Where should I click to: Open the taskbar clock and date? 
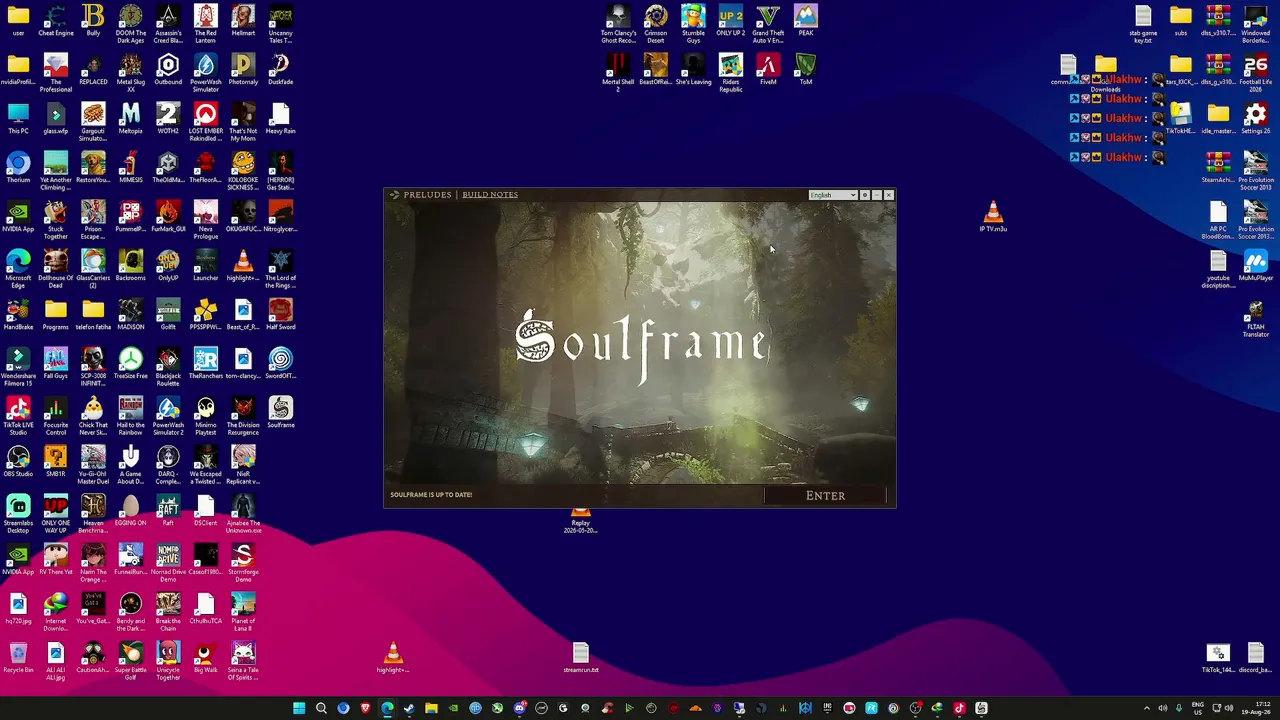1255,709
